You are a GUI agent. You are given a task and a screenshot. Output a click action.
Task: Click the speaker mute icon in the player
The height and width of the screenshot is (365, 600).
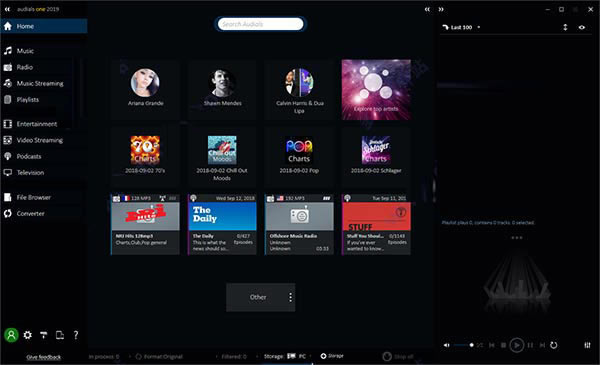pos(447,345)
